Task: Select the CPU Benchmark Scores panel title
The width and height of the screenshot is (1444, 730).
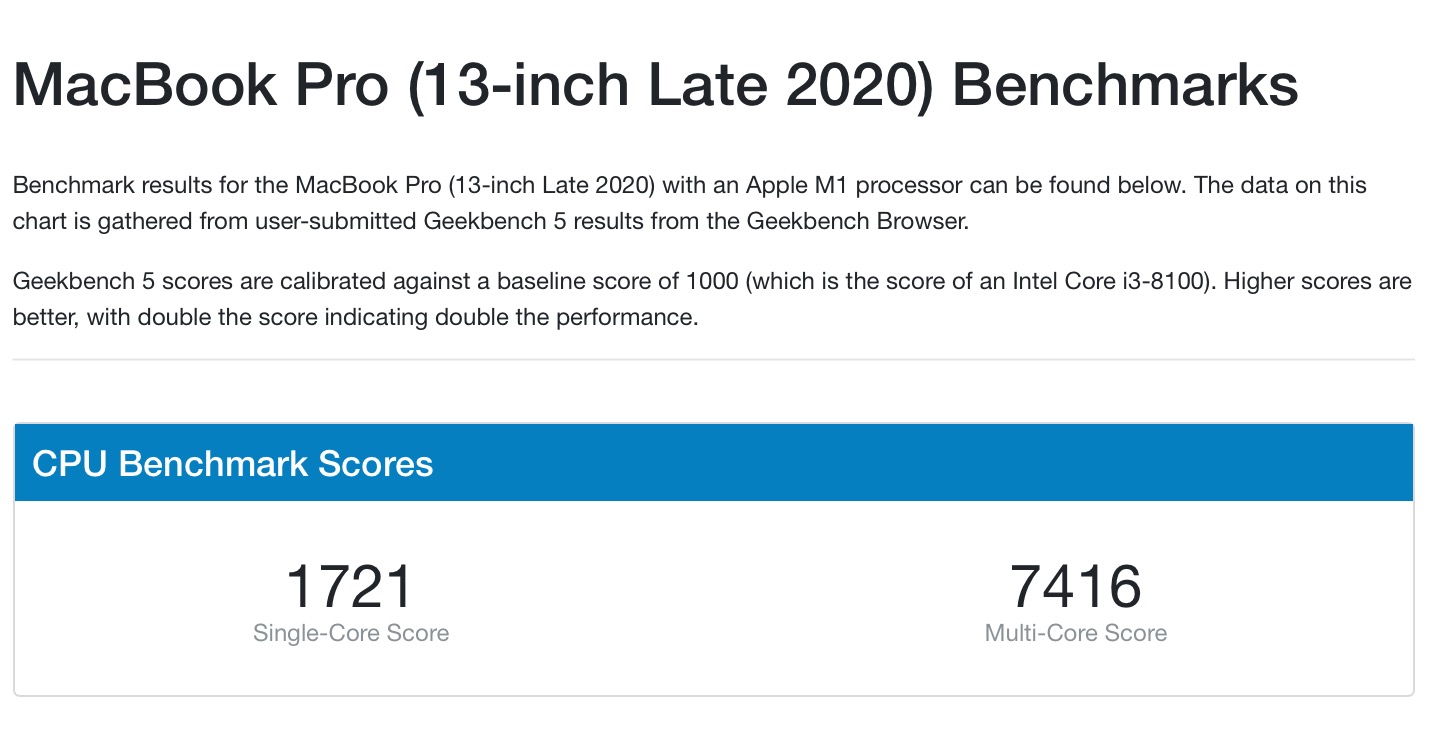Action: pos(233,463)
